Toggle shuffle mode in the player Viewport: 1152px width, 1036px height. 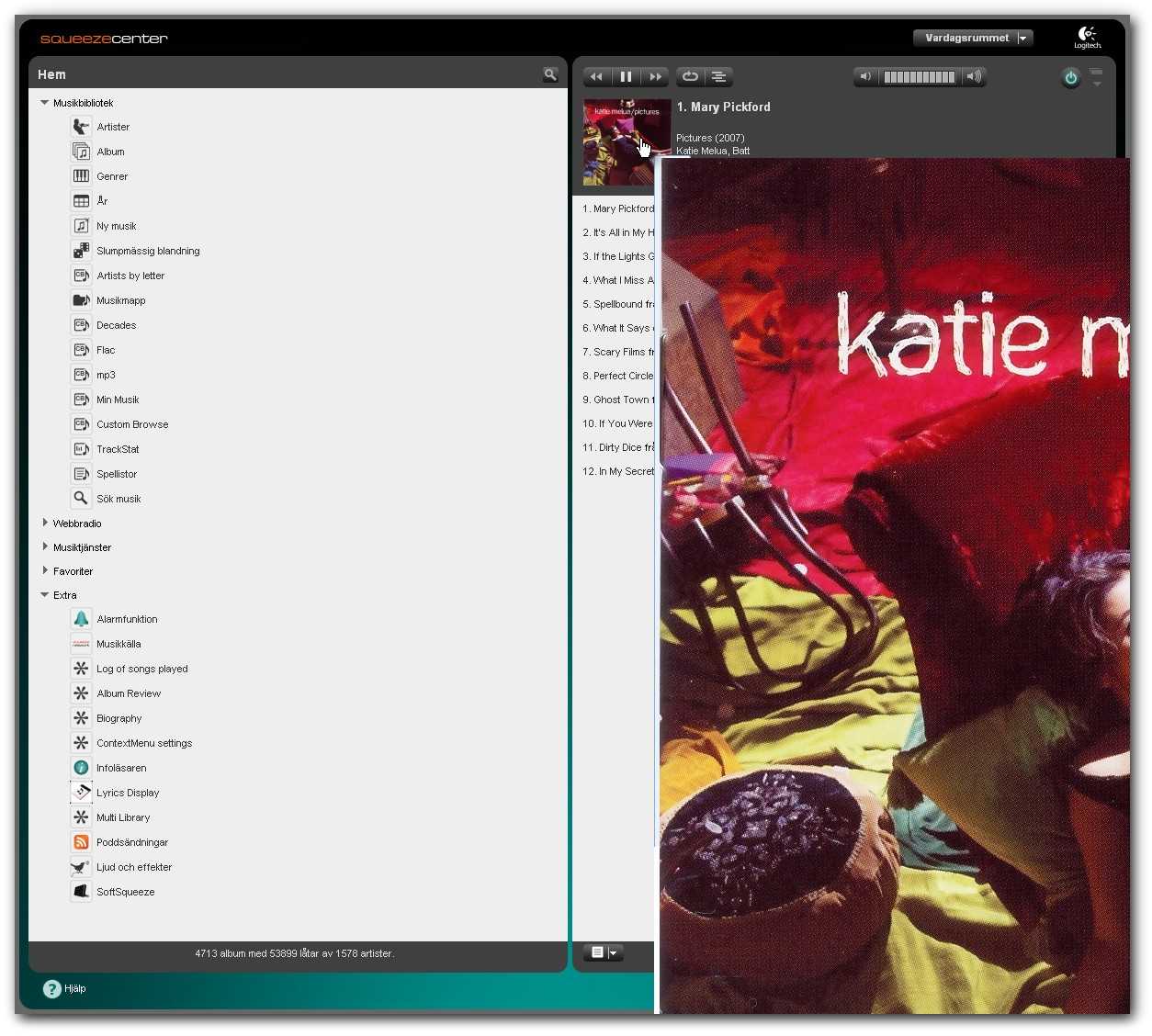(x=719, y=77)
